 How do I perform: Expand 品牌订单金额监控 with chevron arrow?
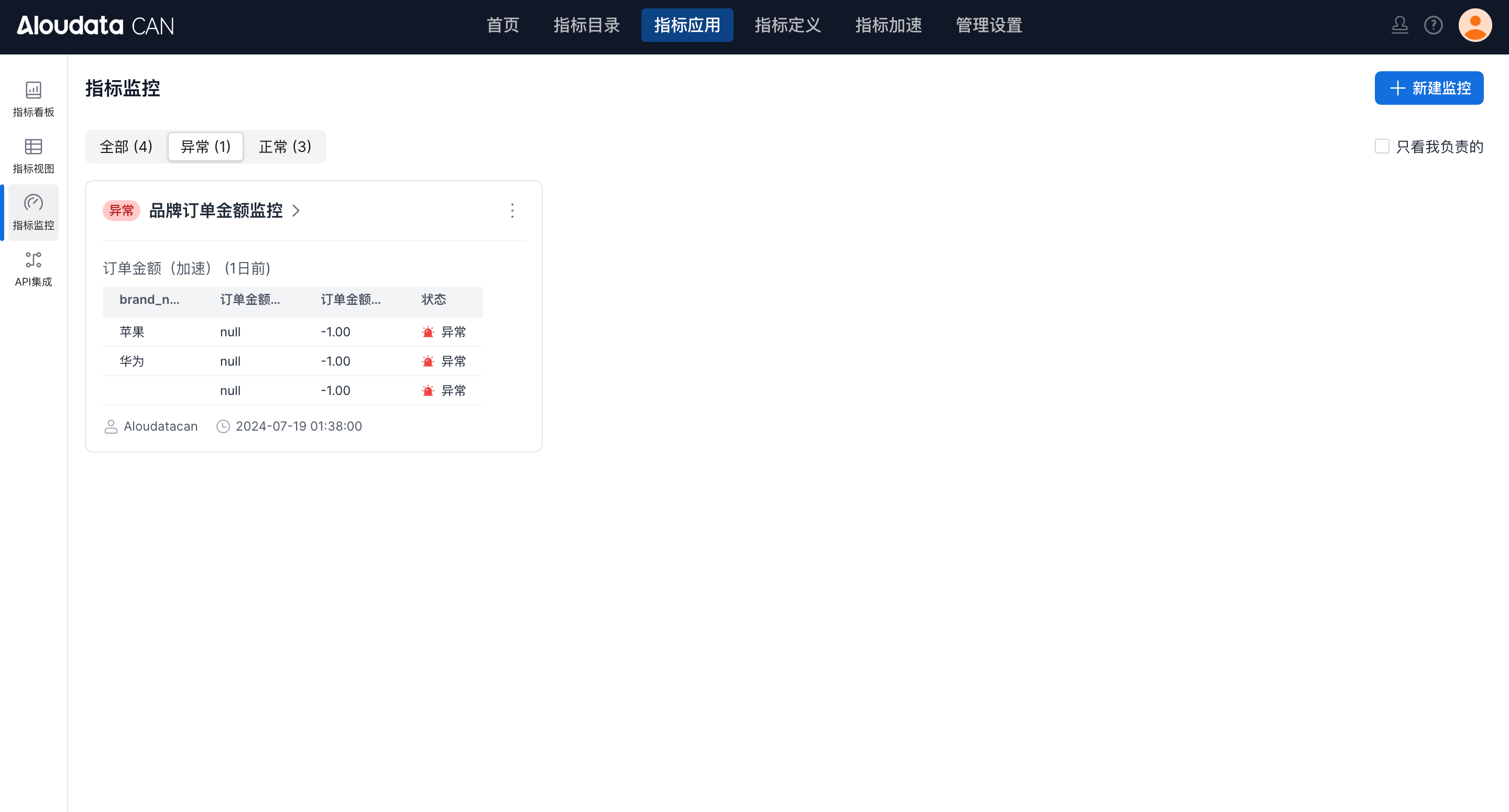point(297,211)
